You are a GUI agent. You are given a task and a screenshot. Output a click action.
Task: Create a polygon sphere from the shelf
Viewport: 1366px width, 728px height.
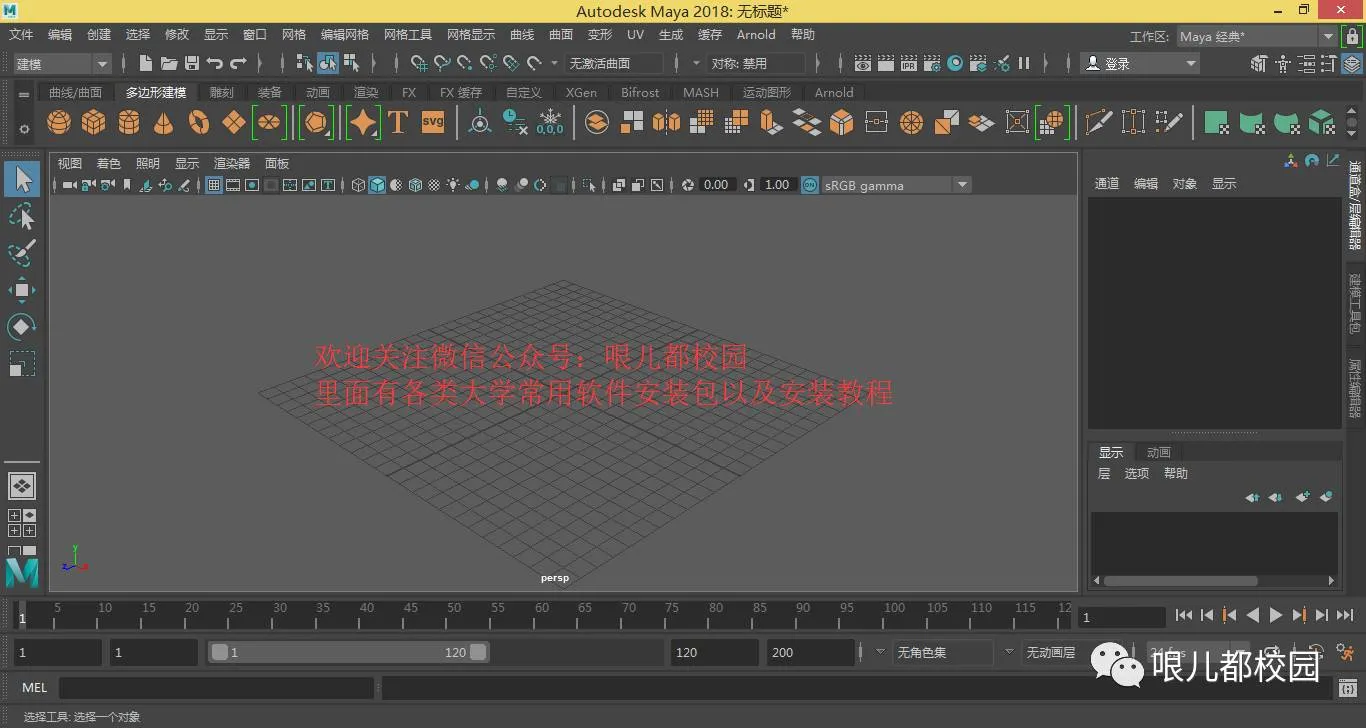[59, 123]
